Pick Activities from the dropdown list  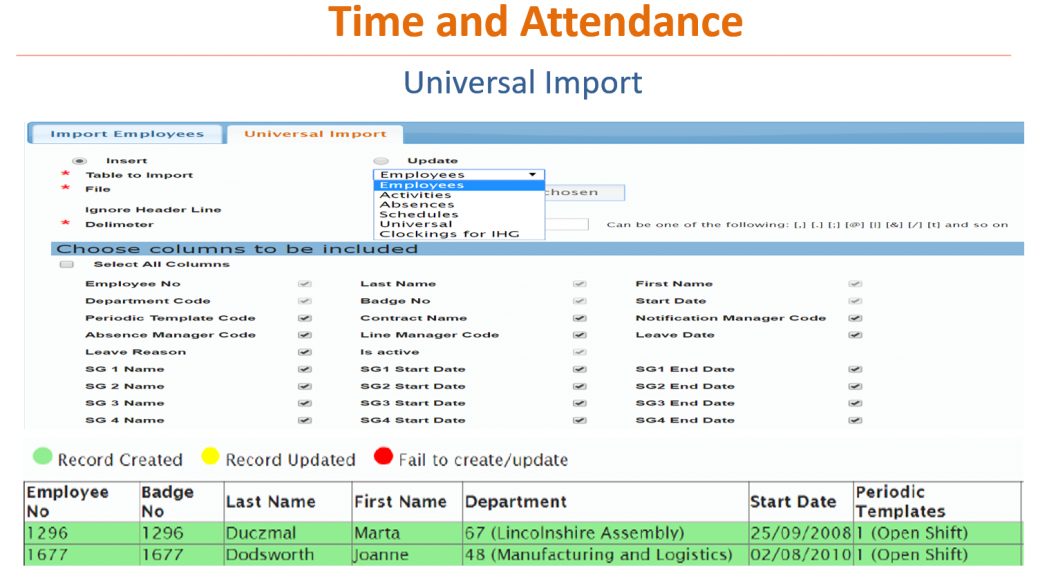(415, 195)
